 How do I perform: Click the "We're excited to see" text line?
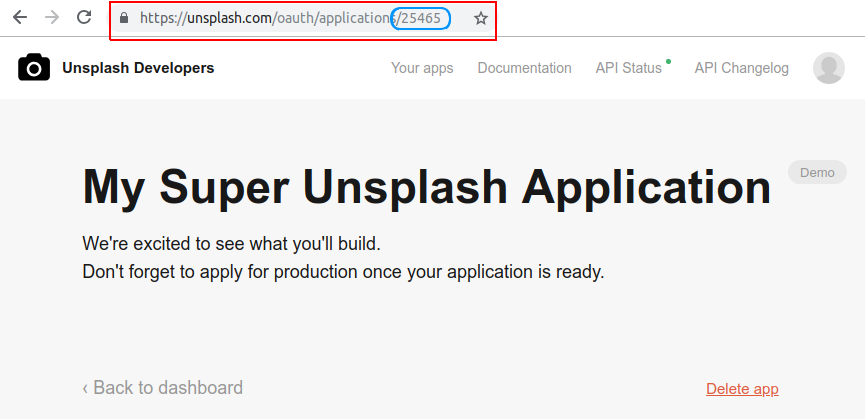231,243
